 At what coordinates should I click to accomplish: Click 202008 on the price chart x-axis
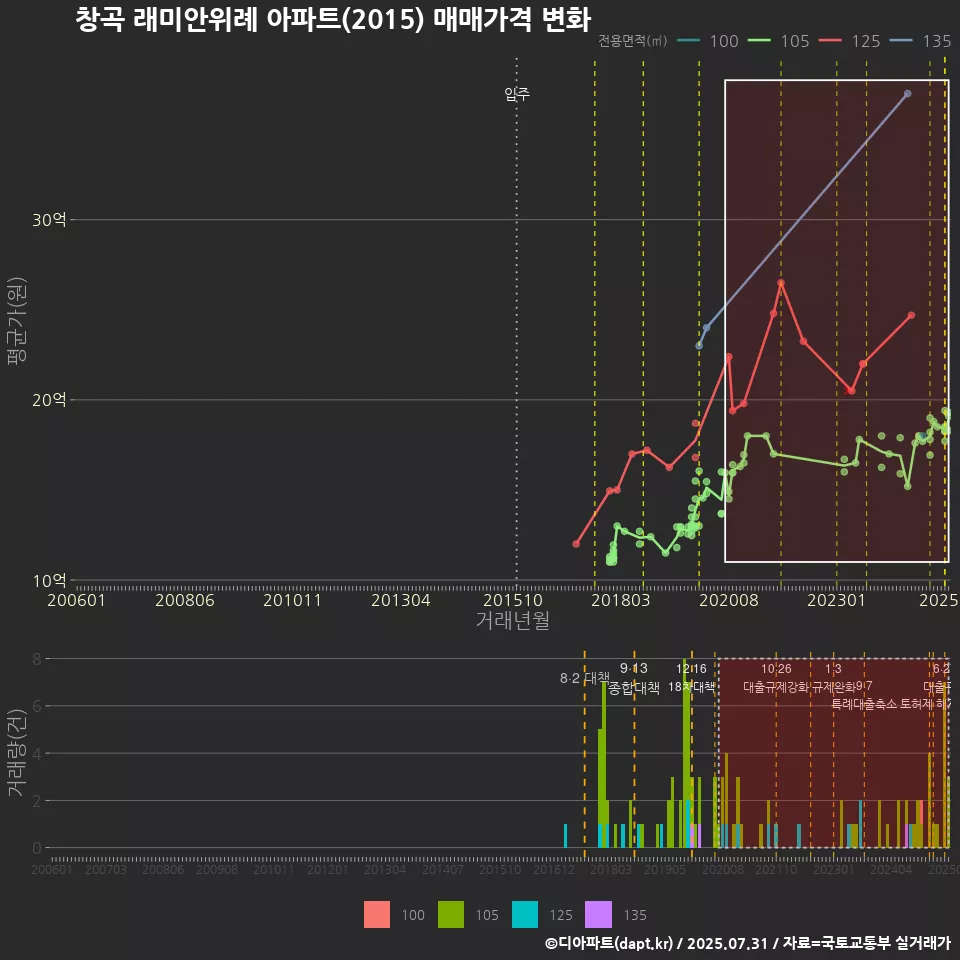[x=729, y=600]
